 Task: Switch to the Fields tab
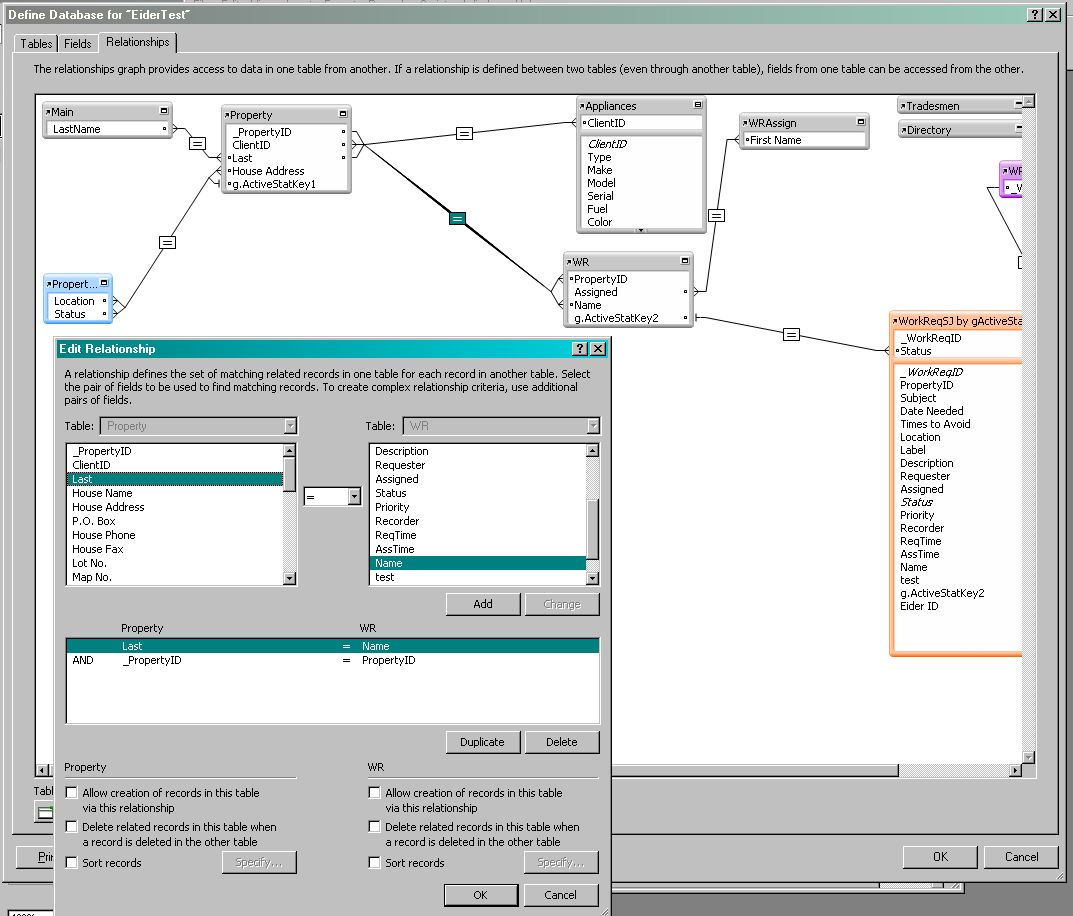point(78,44)
